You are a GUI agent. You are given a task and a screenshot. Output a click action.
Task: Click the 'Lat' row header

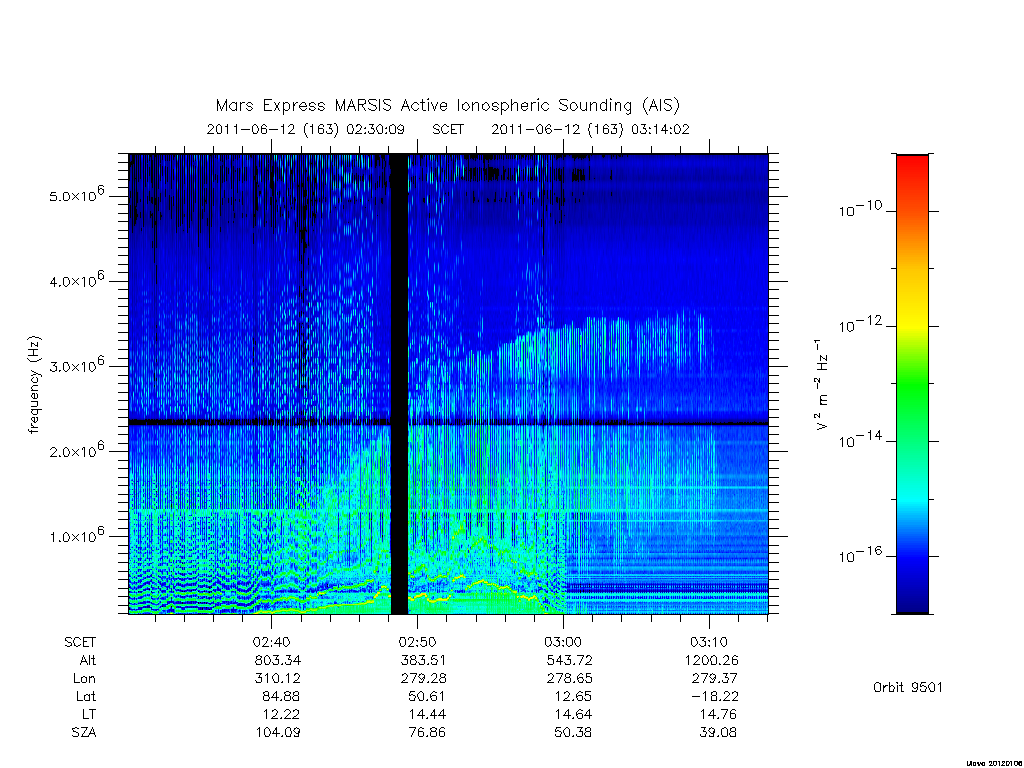point(86,697)
